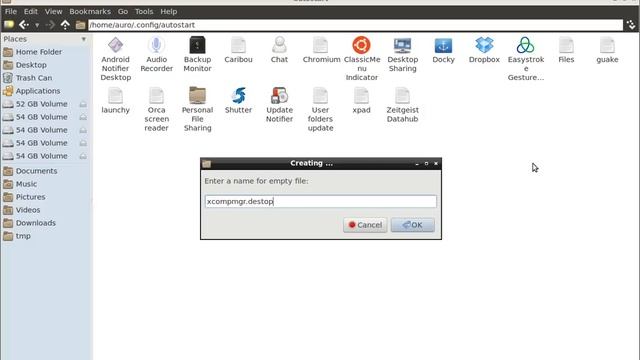The height and width of the screenshot is (360, 640).
Task: Select the Dropbox icon
Action: pyautogui.click(x=484, y=45)
